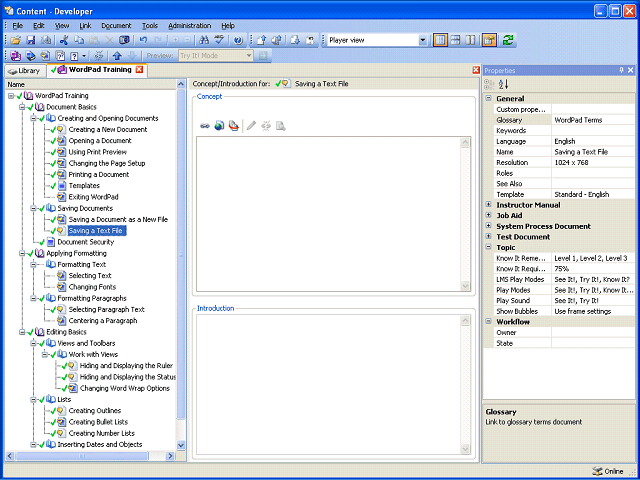Click the Concept text box scroll up arrow

[465, 142]
